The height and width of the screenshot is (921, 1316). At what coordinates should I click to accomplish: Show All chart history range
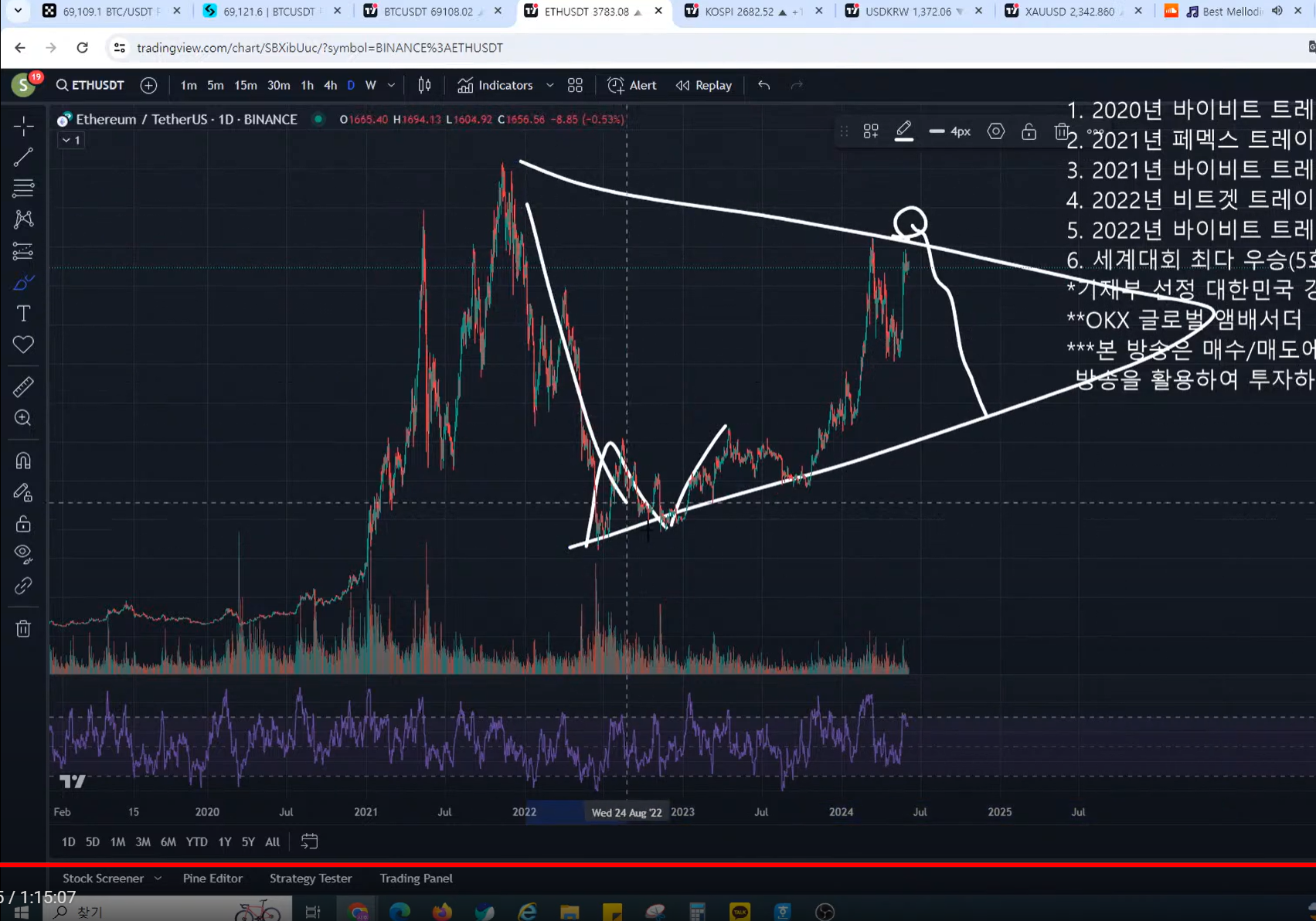272,841
